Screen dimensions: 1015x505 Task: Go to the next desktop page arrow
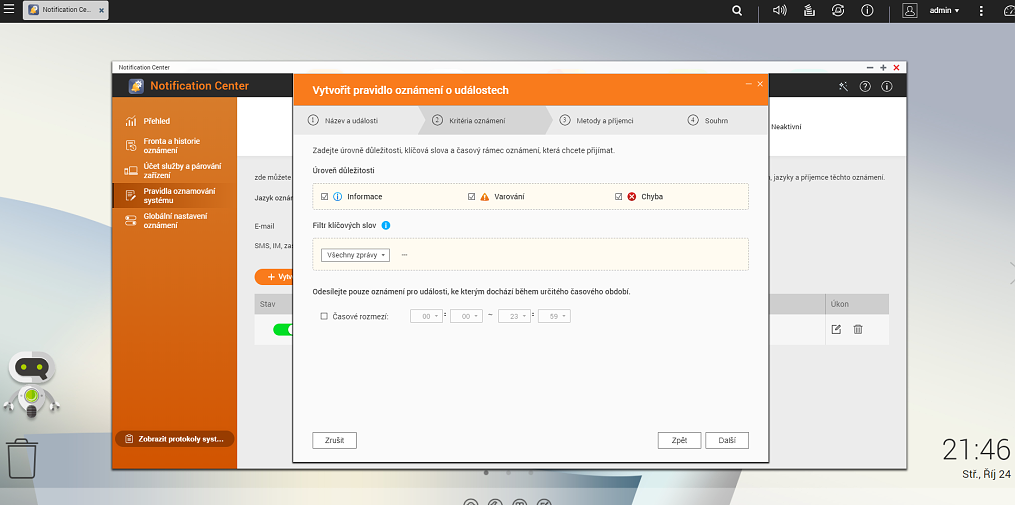coord(1011,273)
